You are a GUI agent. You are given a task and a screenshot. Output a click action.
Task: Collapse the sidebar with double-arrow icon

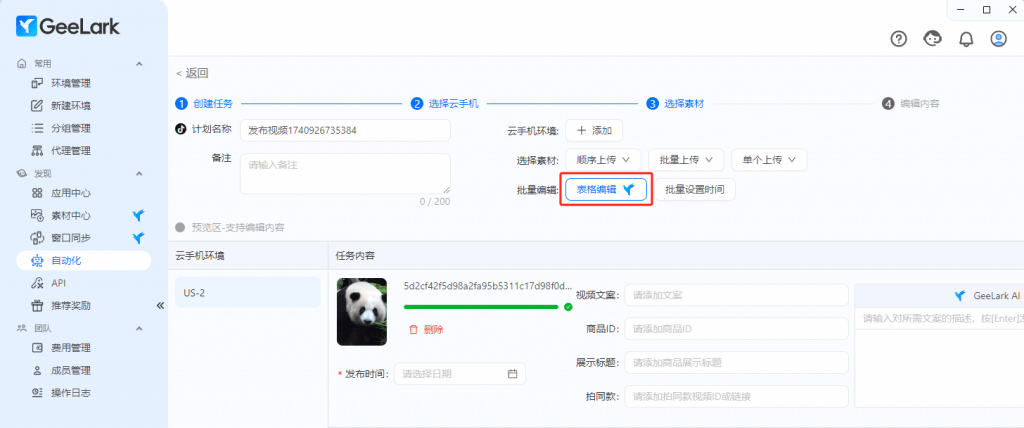pyautogui.click(x=159, y=305)
